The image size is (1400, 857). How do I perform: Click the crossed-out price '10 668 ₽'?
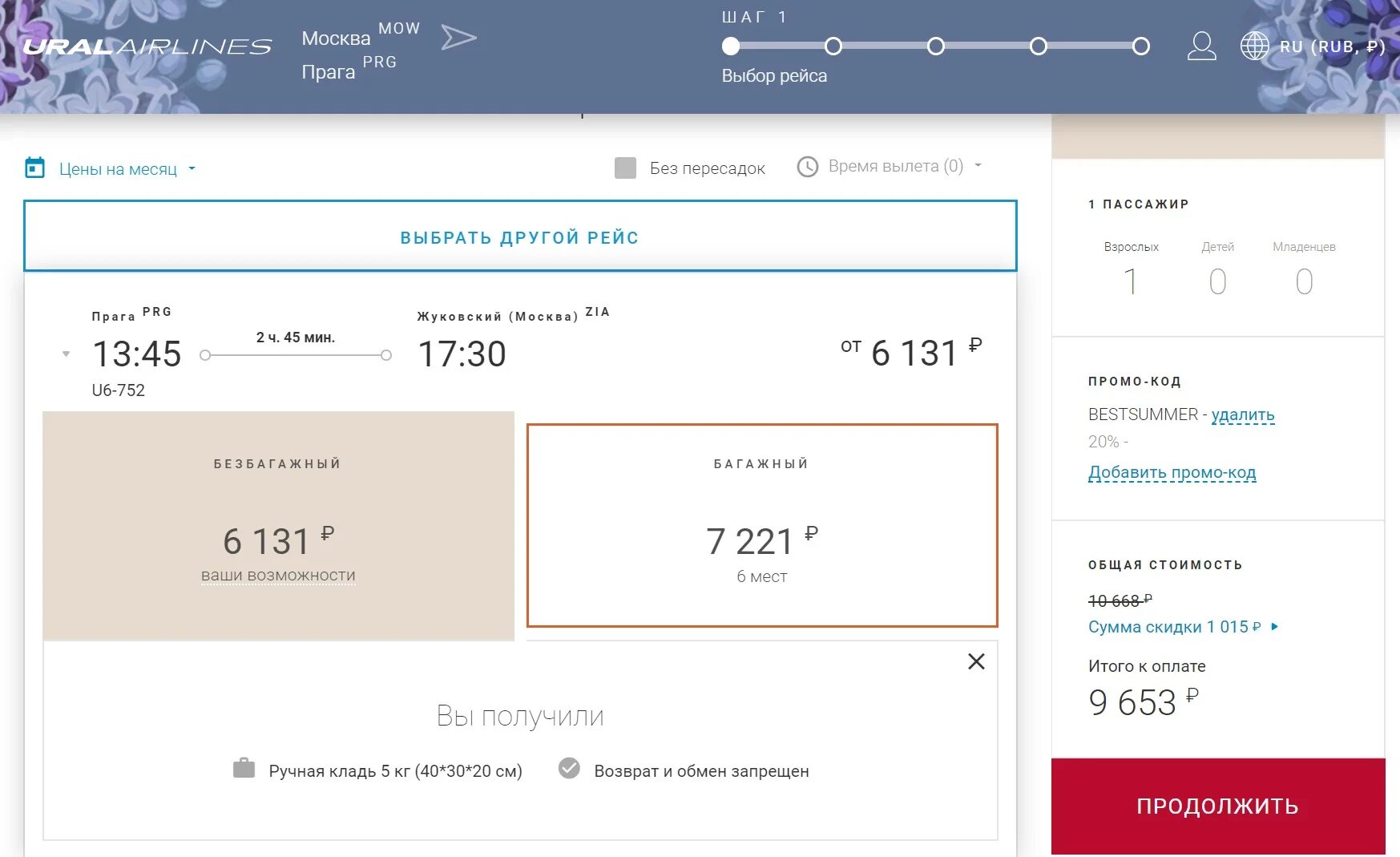[x=1120, y=600]
